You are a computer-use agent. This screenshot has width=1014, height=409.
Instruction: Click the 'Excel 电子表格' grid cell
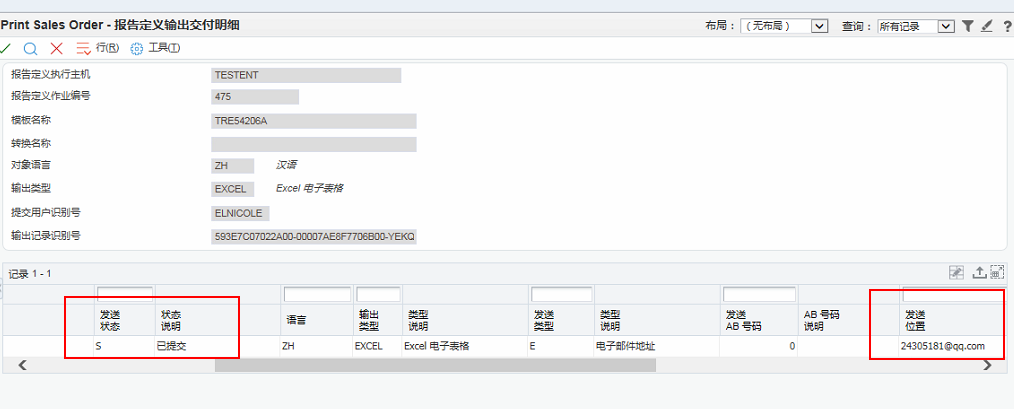[x=465, y=346]
